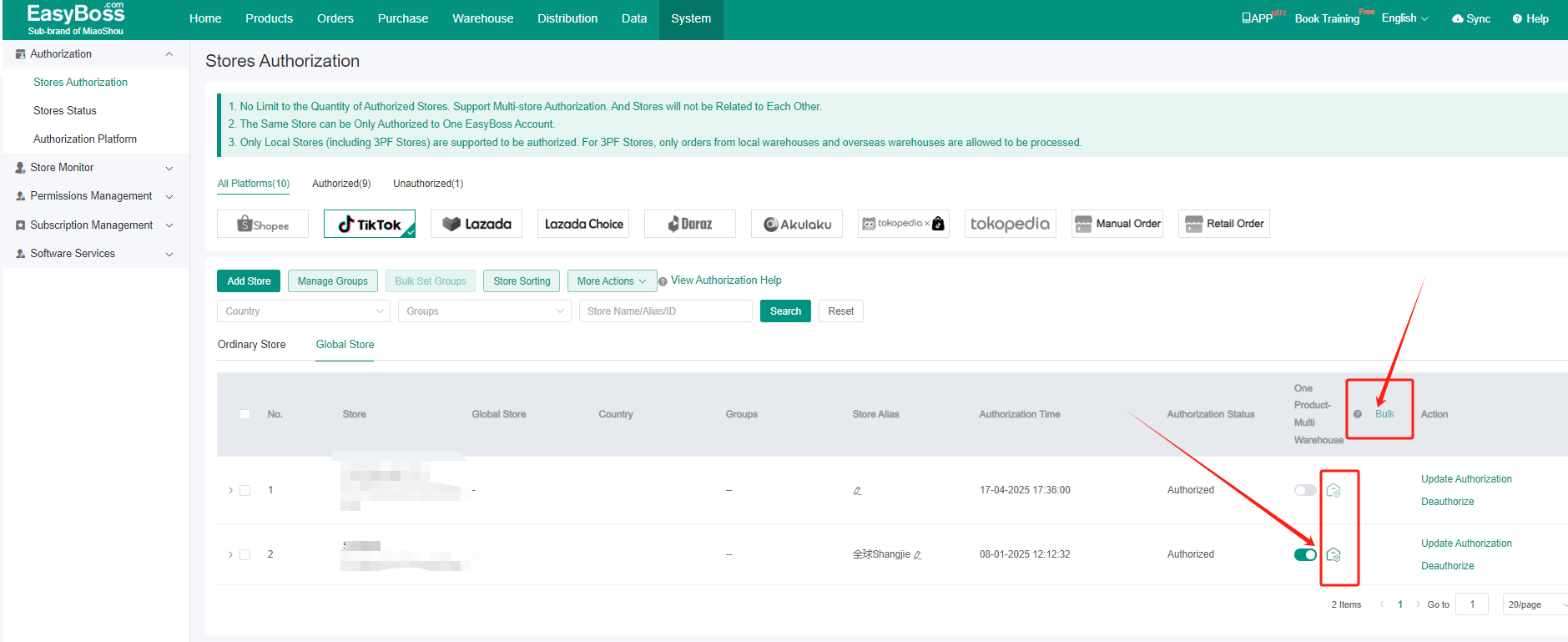Click the Search button
The height and width of the screenshot is (642, 1568).
[785, 311]
